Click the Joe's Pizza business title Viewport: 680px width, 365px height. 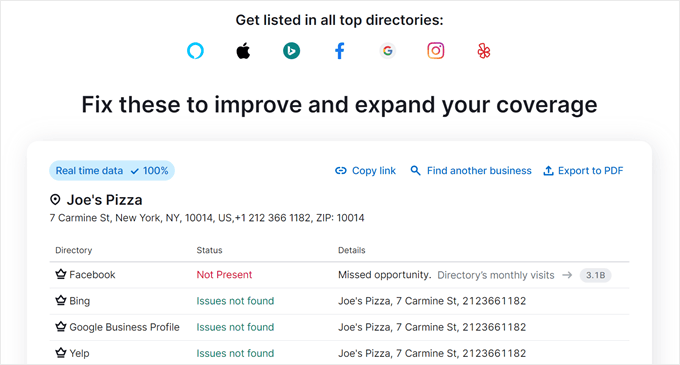tap(105, 200)
